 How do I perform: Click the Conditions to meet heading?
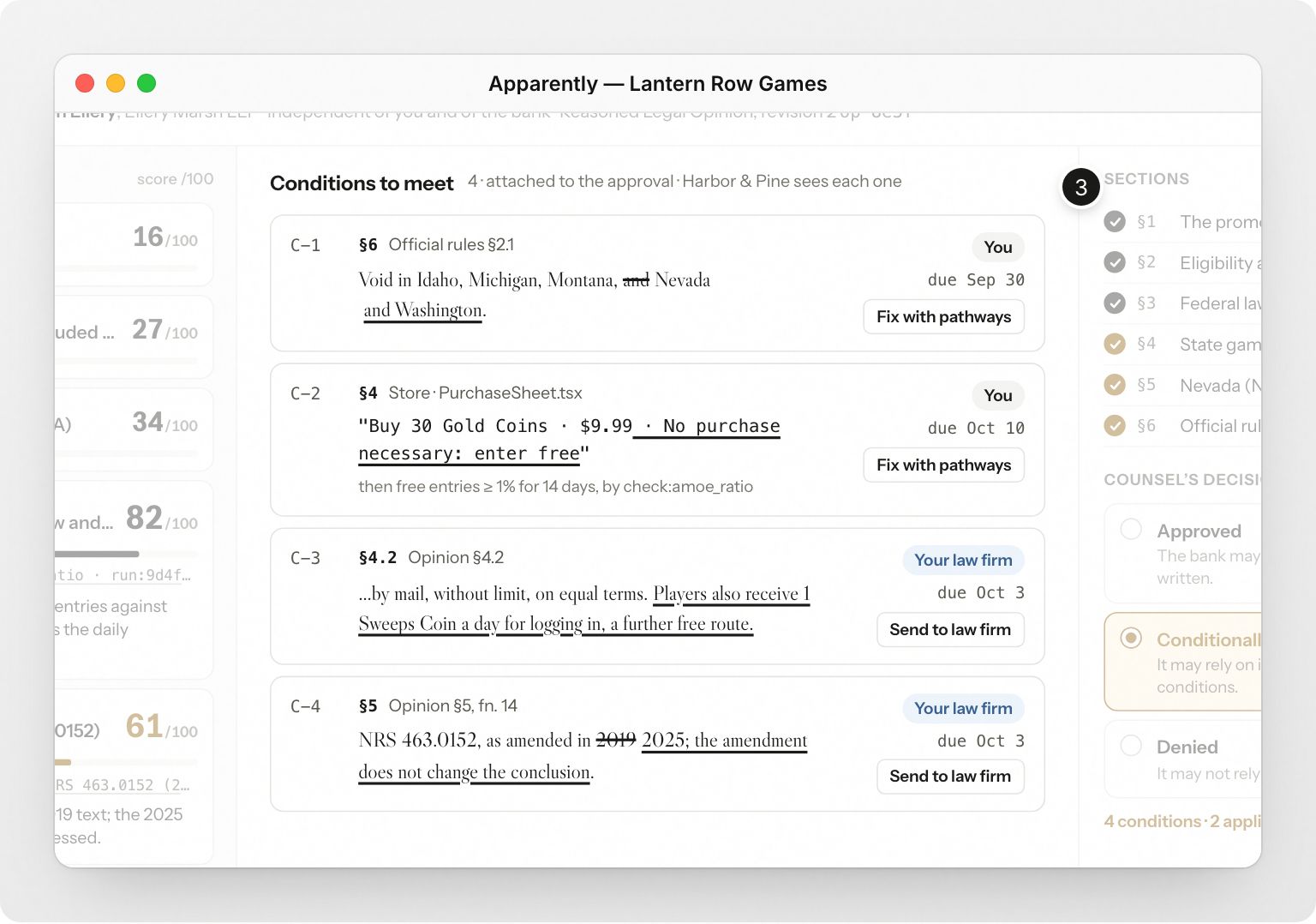(362, 183)
